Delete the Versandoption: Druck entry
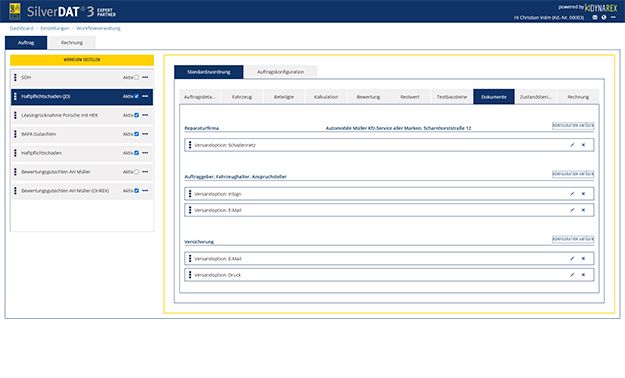Screen dimensions: 625x378 point(583,275)
